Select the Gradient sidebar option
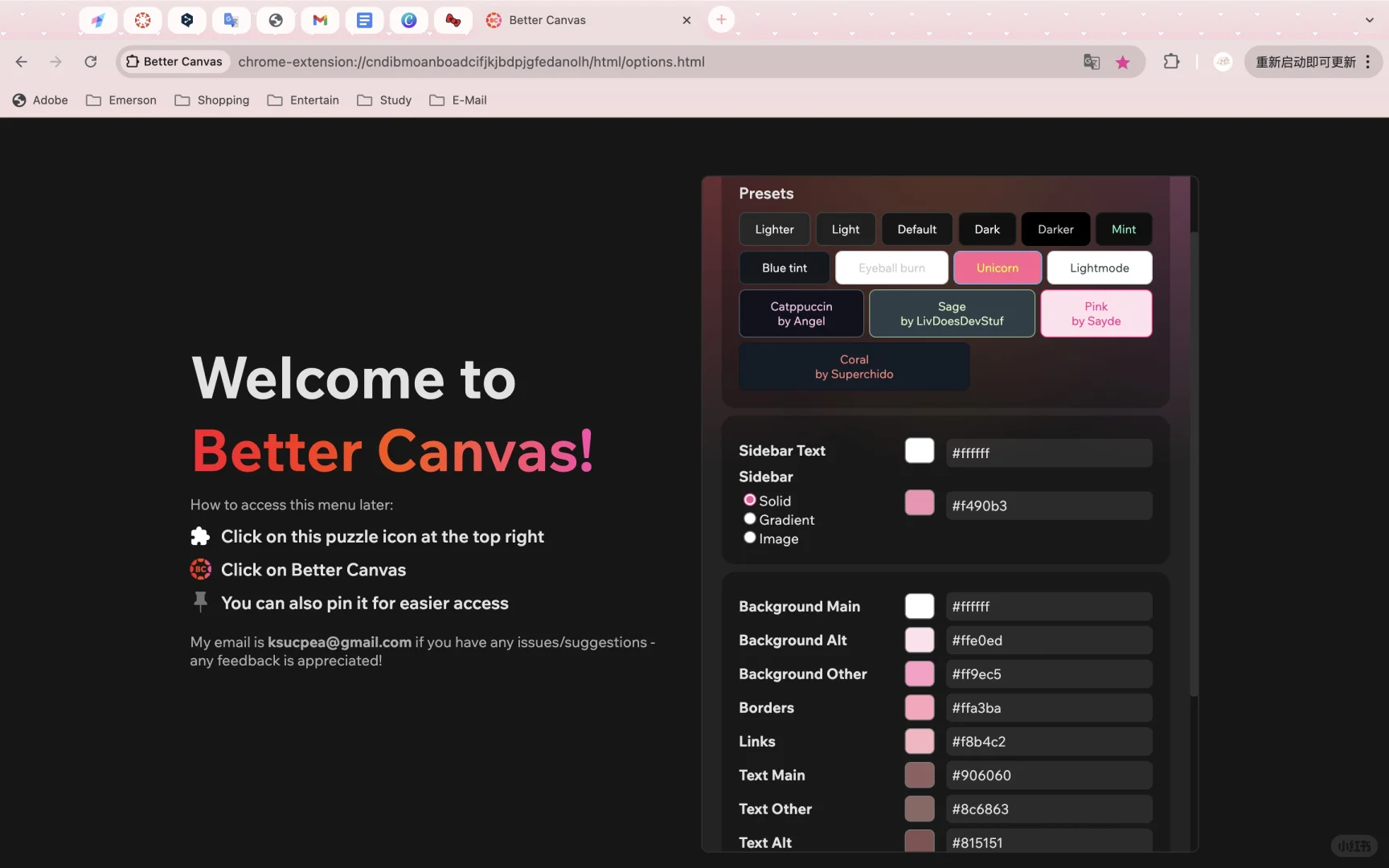Screen dimensions: 1389x868 (x=750, y=519)
